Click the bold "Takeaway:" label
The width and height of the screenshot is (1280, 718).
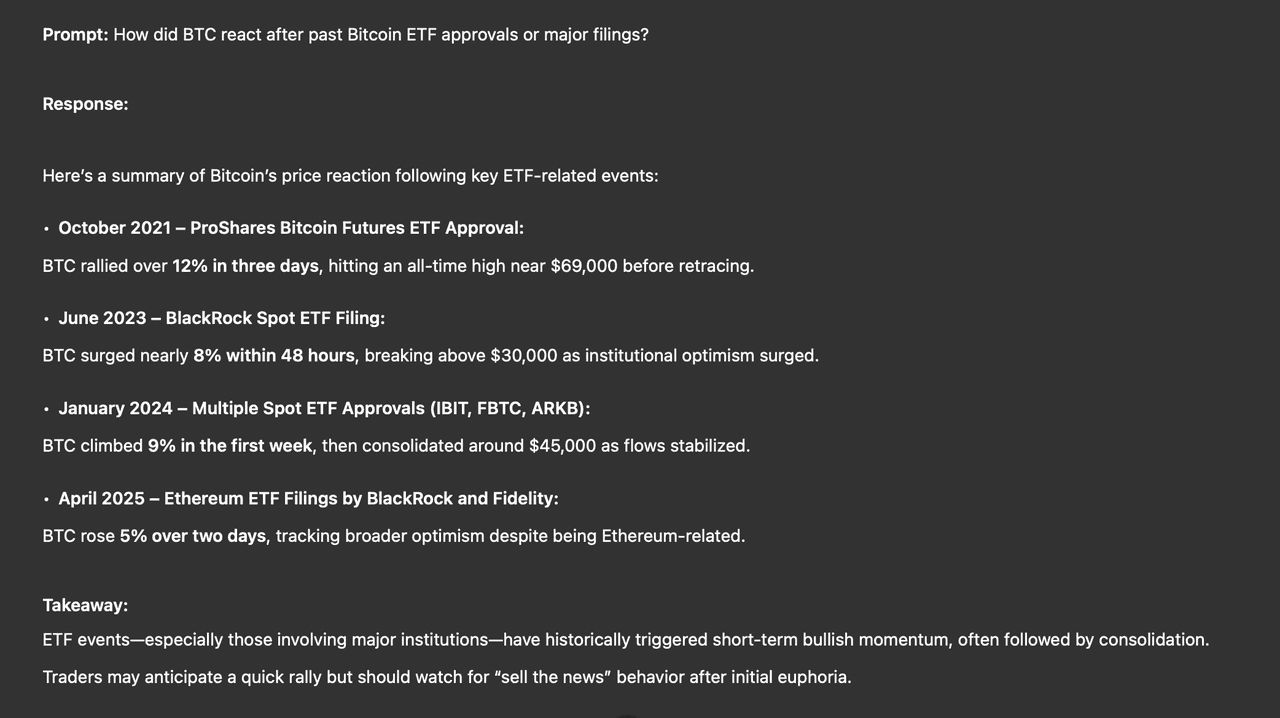(x=85, y=606)
